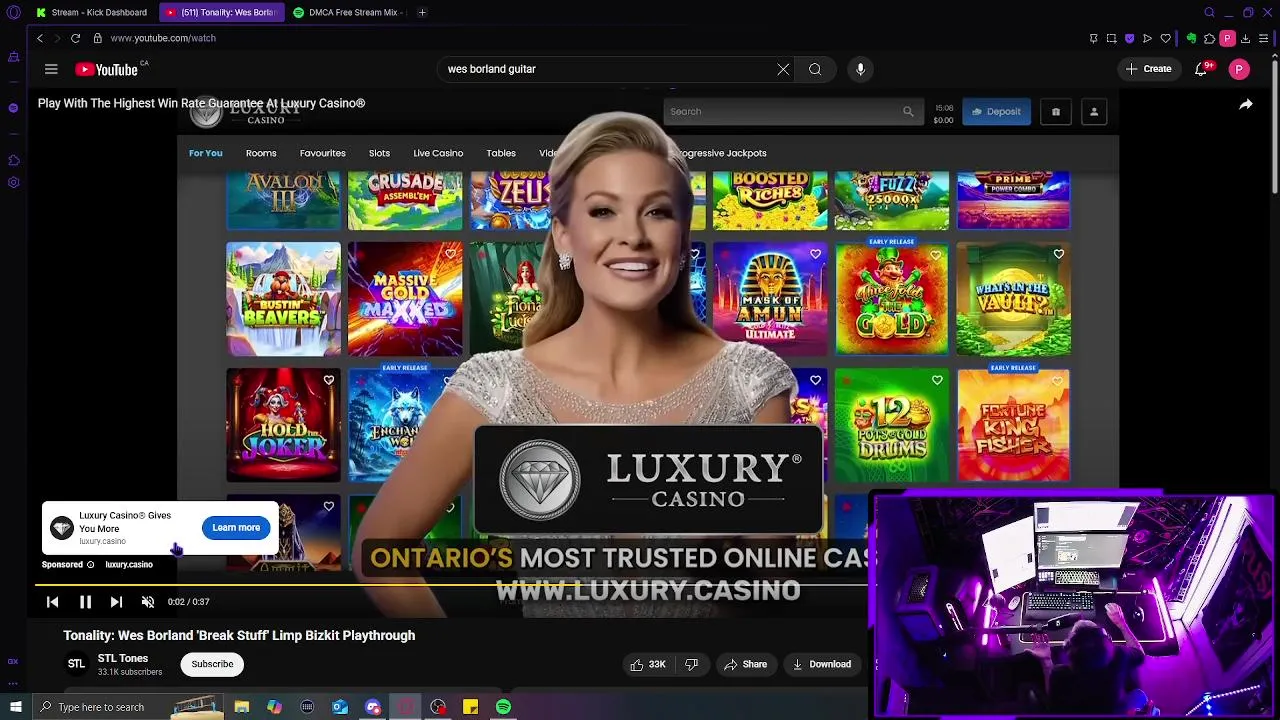The image size is (1280, 720).
Task: Clear the search text with the X
Action: coord(783,69)
